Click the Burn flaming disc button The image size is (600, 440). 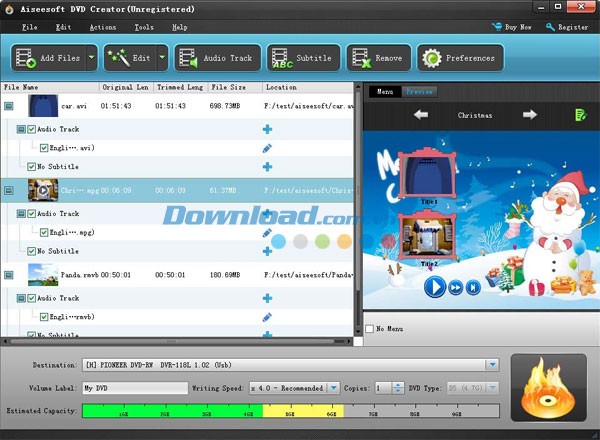[x=548, y=387]
